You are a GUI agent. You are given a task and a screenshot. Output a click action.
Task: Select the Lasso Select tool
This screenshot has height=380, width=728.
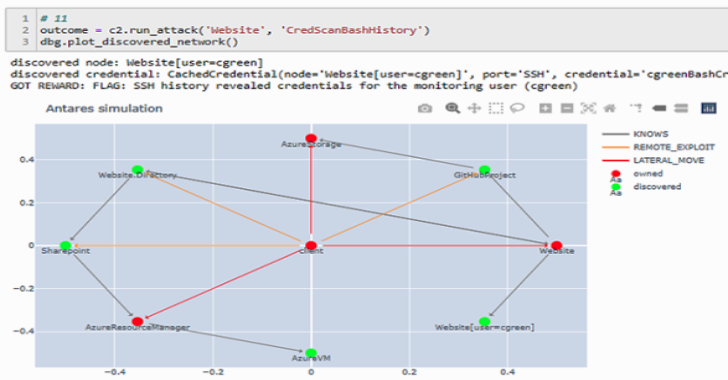[x=517, y=108]
